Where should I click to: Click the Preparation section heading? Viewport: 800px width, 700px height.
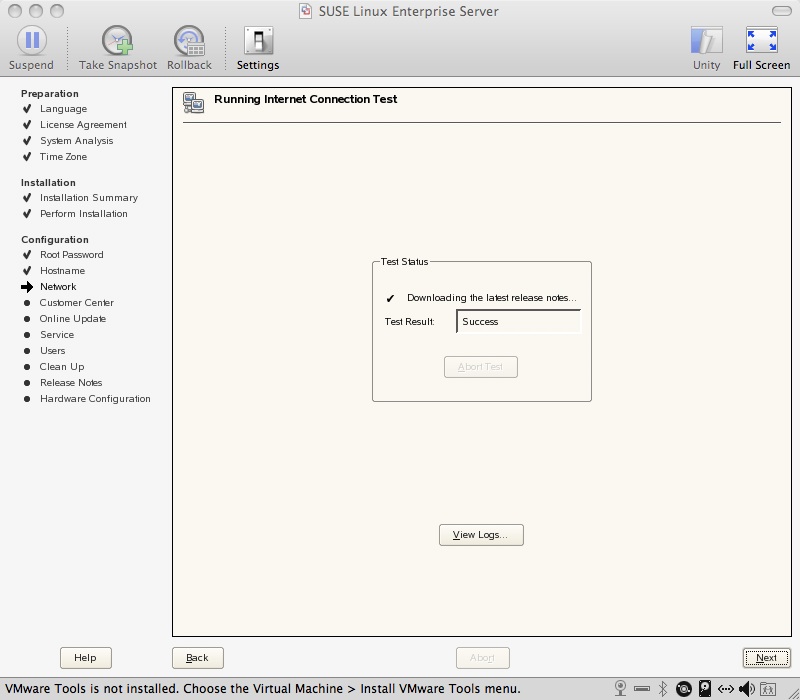[x=49, y=93]
